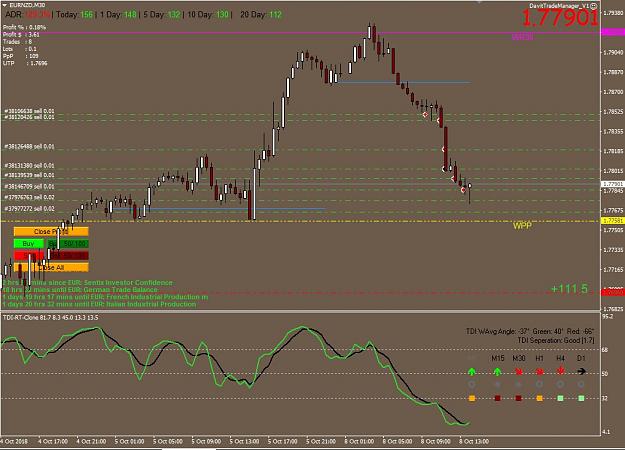
Task: Click order label #38139529 sell 0.01
Action: pyautogui.click(x=29, y=175)
